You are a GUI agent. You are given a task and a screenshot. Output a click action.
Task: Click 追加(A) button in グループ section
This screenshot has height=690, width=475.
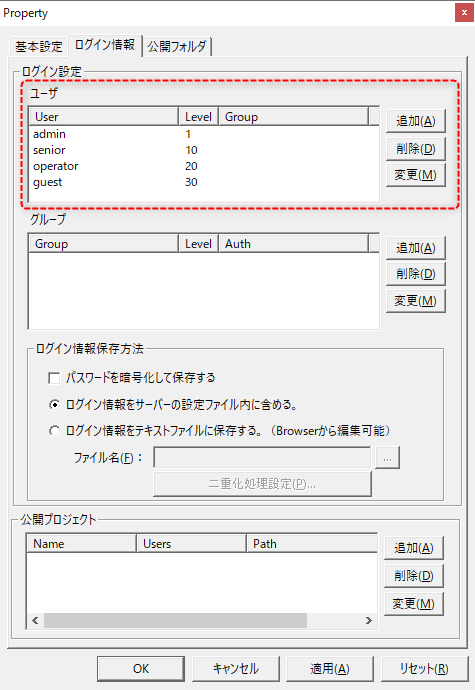click(x=416, y=248)
